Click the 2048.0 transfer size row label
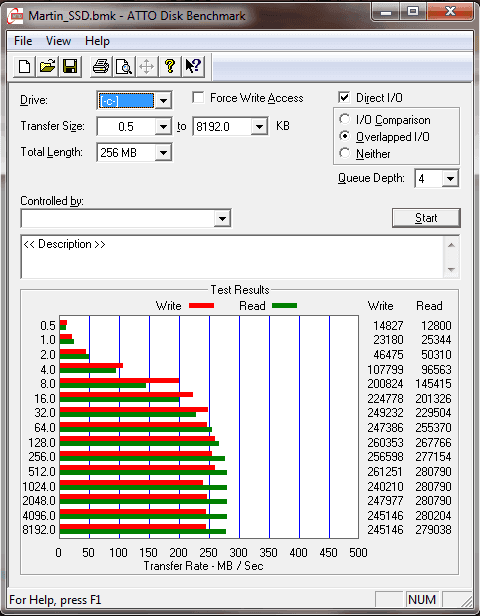 point(39,501)
